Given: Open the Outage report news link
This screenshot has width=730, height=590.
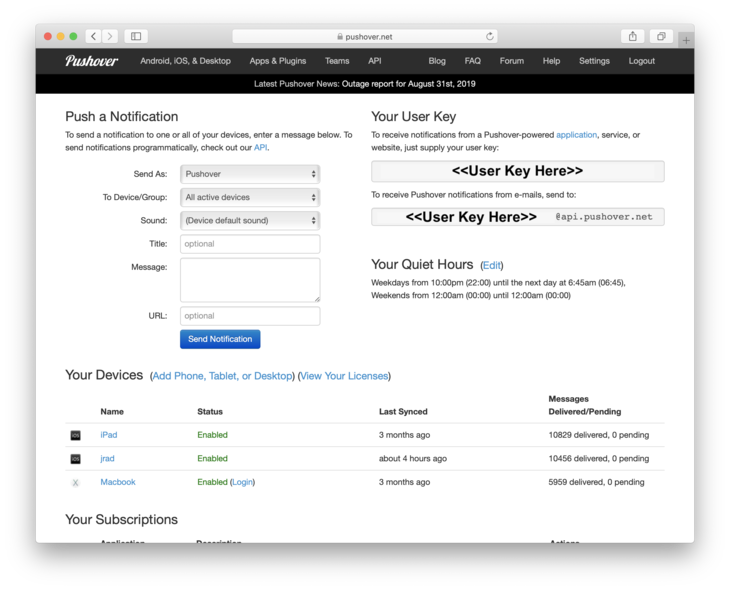Looking at the screenshot, I should 408,84.
